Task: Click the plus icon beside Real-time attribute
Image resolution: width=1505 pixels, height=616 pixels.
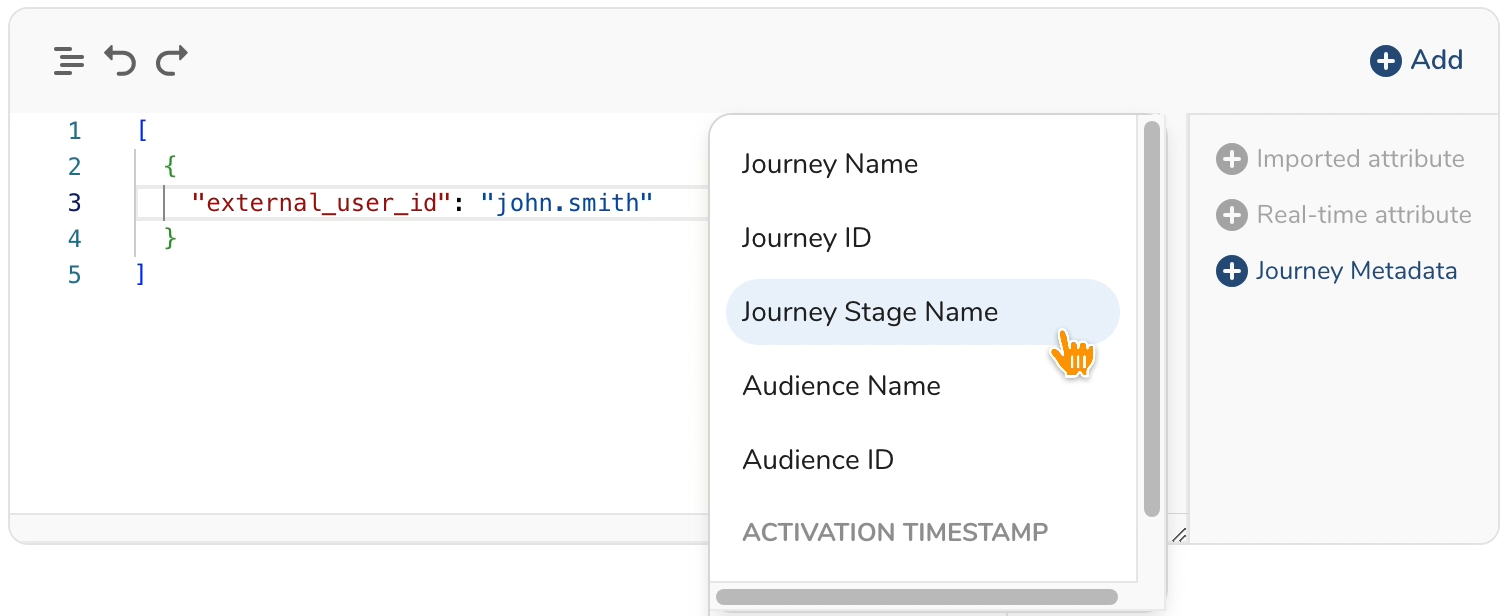Action: [1231, 215]
